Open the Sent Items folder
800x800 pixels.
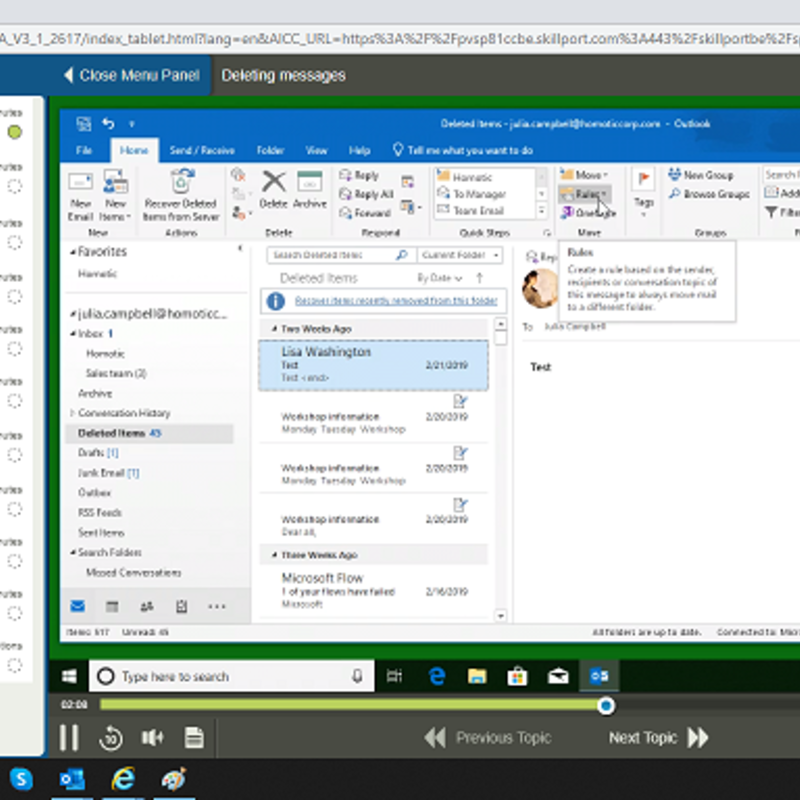coord(101,533)
